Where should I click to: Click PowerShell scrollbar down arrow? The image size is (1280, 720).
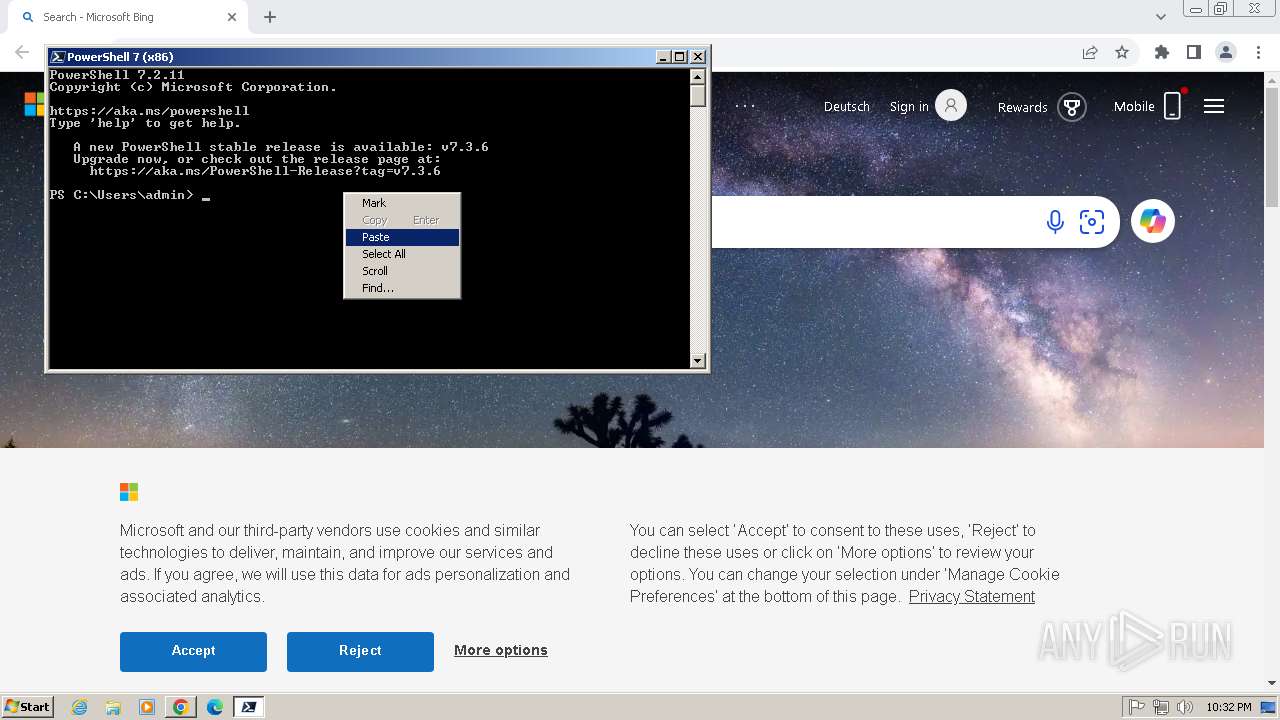698,360
